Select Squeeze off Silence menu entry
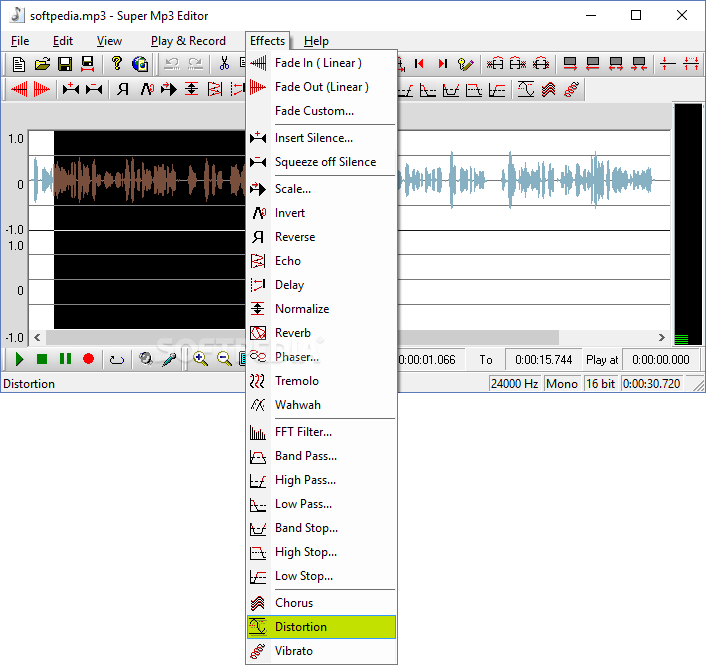This screenshot has width=706, height=665. click(x=321, y=162)
